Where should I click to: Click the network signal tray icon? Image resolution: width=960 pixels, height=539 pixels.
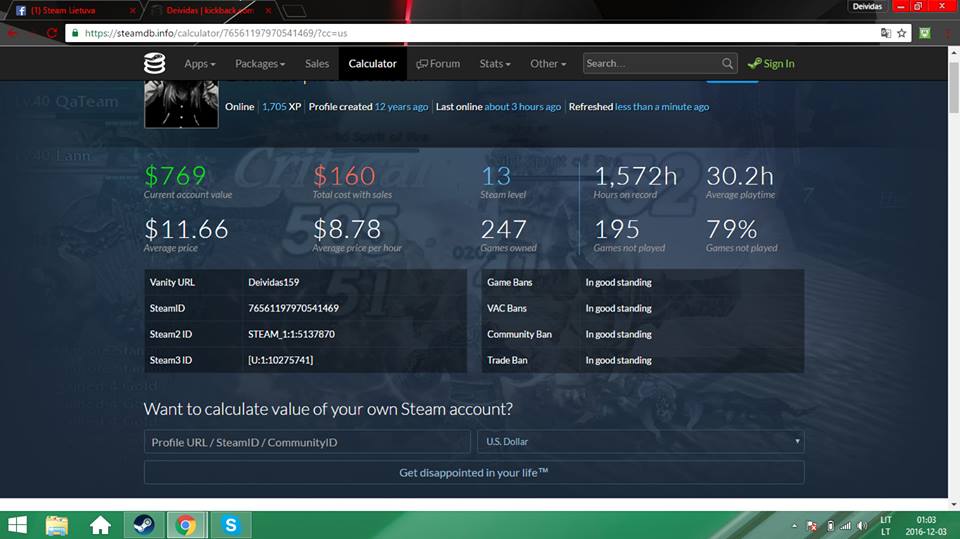tap(846, 526)
